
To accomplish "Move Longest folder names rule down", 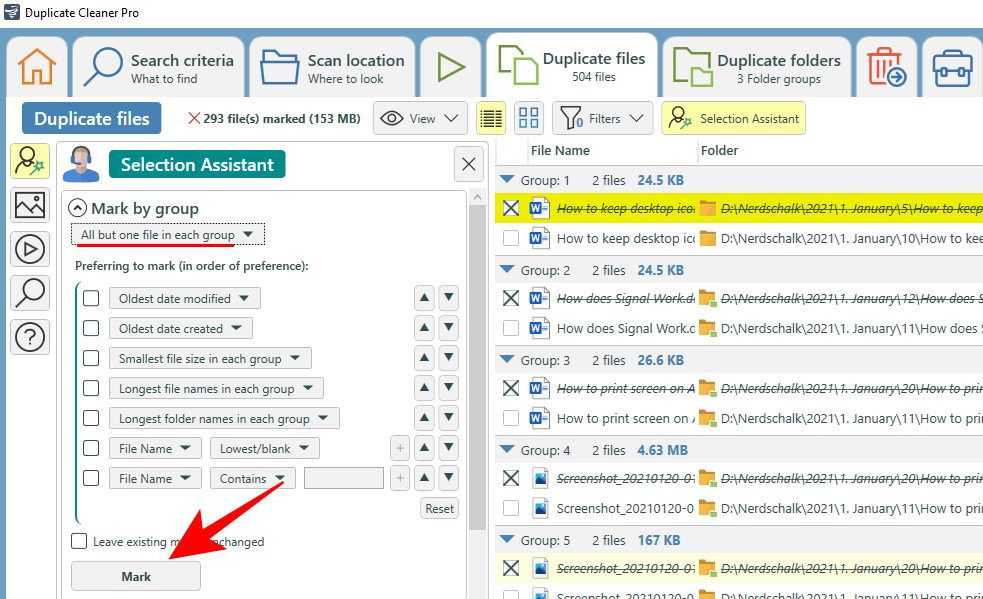I will tap(449, 418).
